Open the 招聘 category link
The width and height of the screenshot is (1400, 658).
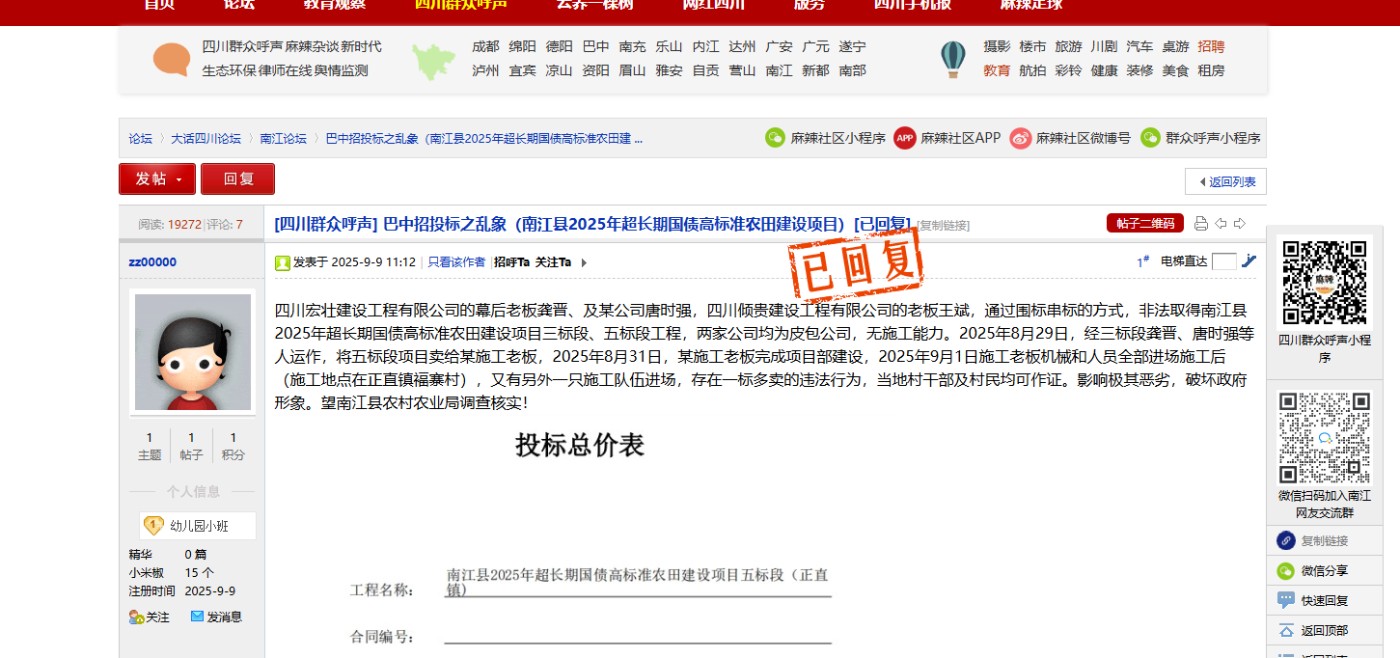(1211, 47)
